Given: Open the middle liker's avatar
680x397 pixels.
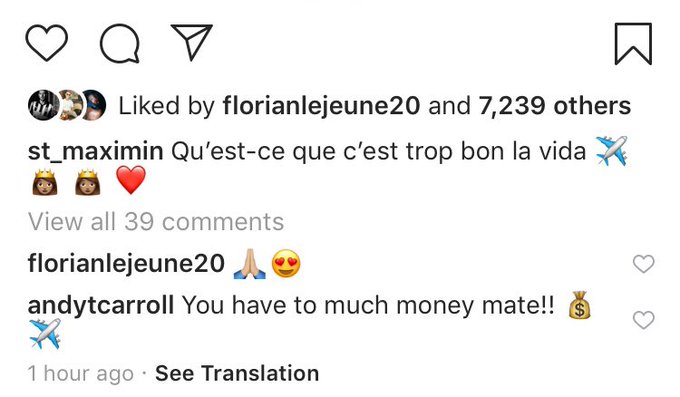Looking at the screenshot, I should point(69,105).
